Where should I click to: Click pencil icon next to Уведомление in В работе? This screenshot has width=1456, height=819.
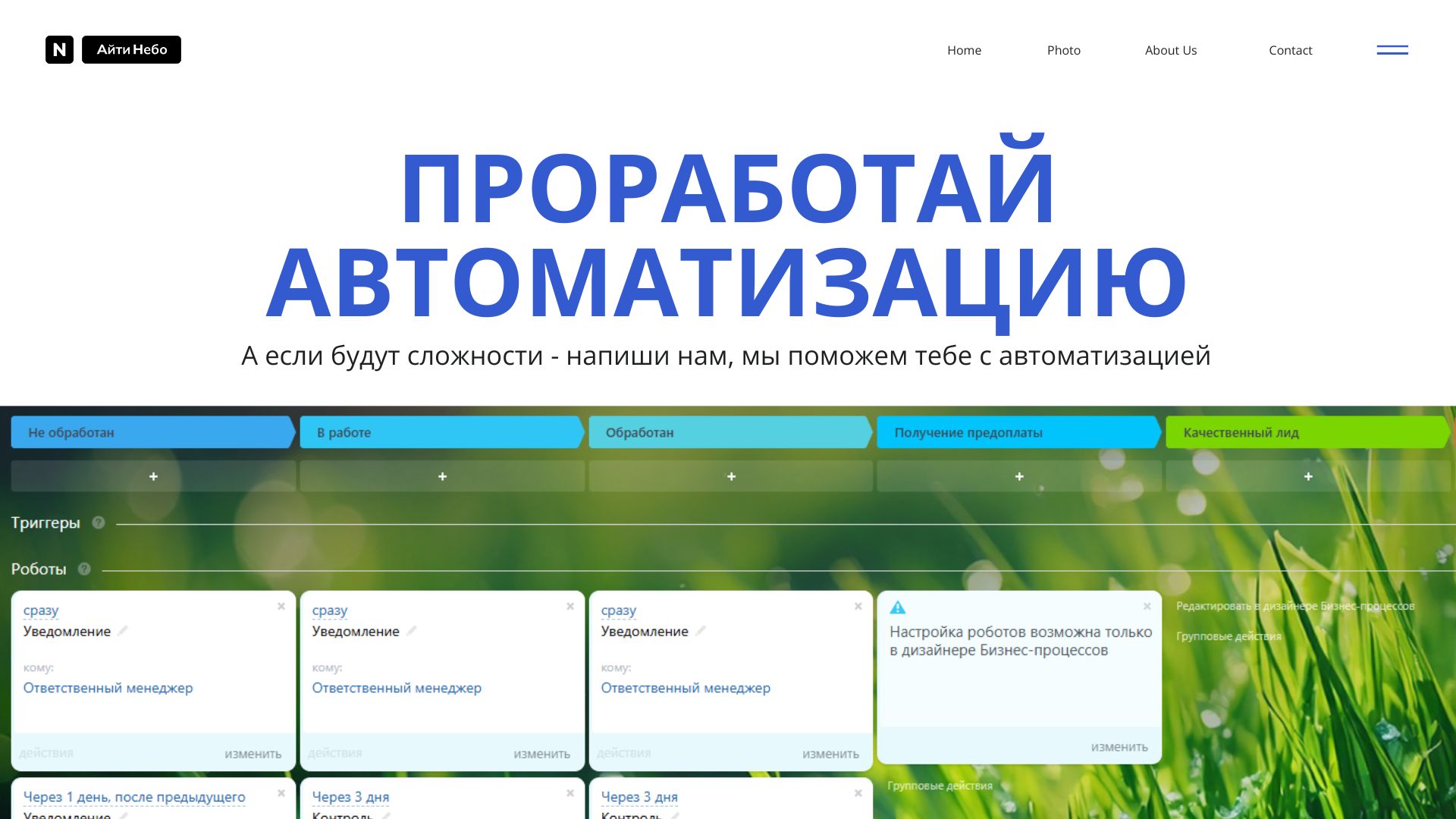(x=412, y=631)
